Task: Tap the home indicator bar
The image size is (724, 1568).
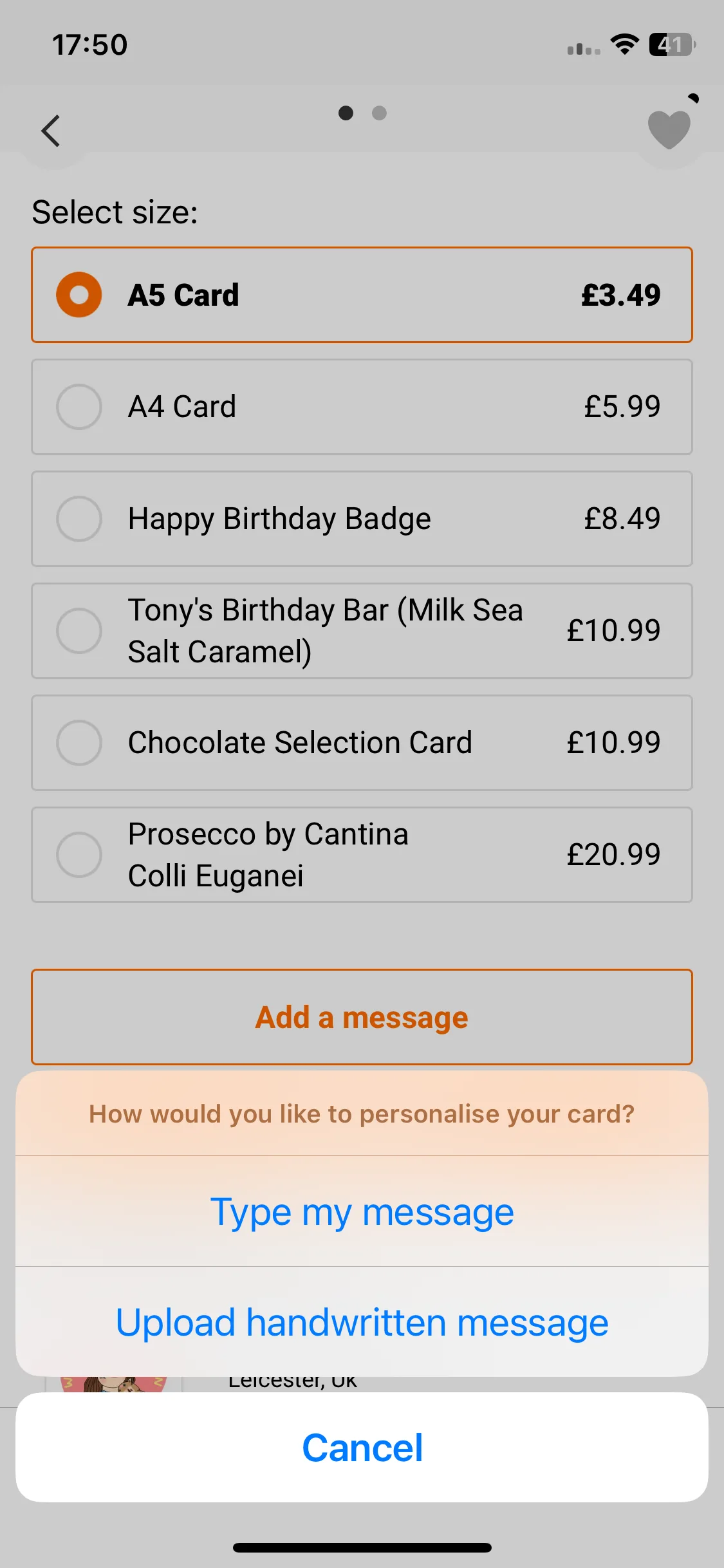Action: click(362, 1547)
